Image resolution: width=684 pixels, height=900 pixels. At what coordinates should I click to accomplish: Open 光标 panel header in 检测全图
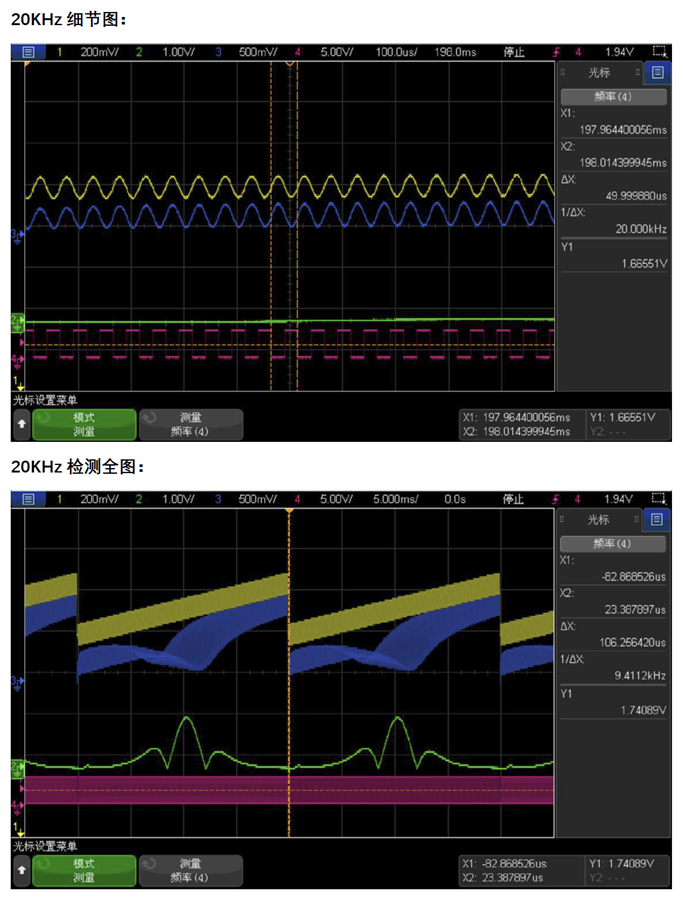point(598,519)
